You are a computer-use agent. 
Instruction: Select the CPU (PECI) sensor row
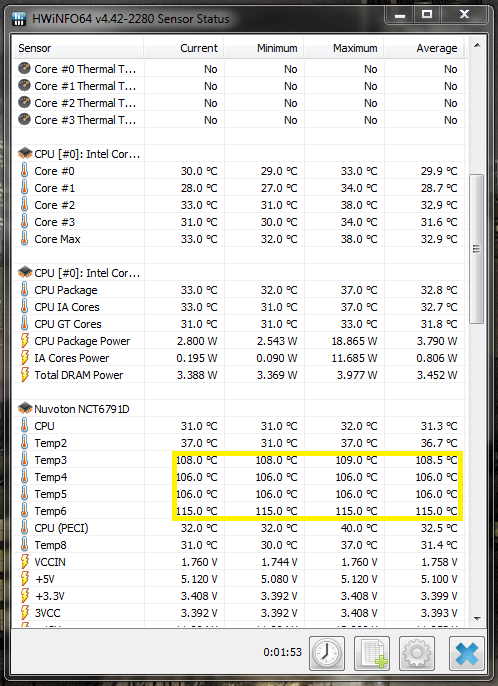[x=240, y=528]
